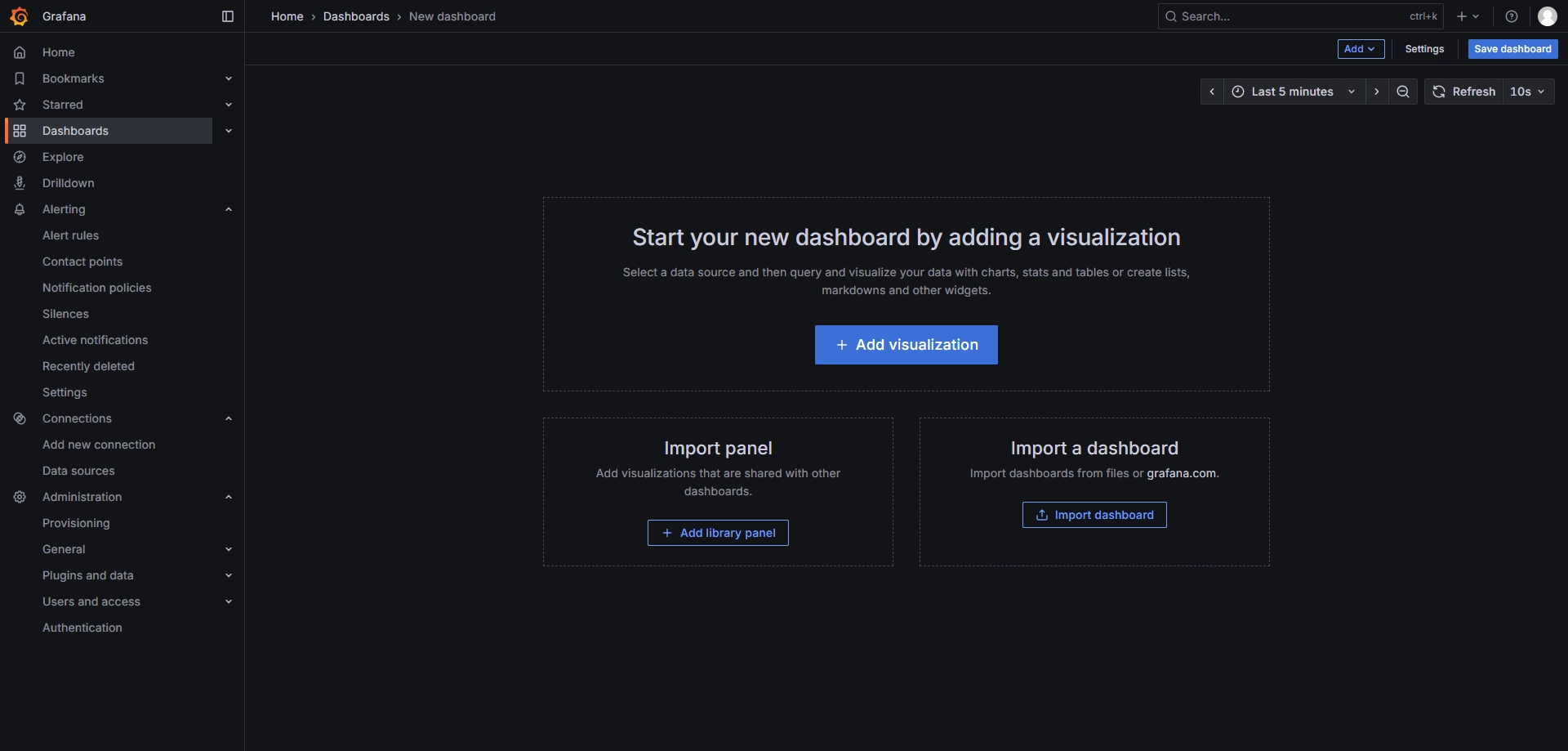Zoom out time range with magnifier icon
The height and width of the screenshot is (751, 1568).
click(1403, 92)
